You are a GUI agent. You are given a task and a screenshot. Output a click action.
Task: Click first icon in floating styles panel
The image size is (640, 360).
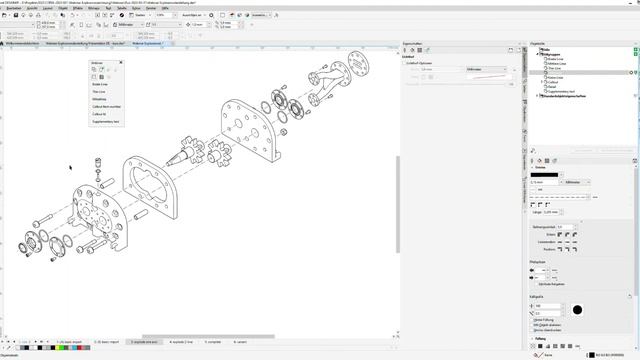coord(94,69)
